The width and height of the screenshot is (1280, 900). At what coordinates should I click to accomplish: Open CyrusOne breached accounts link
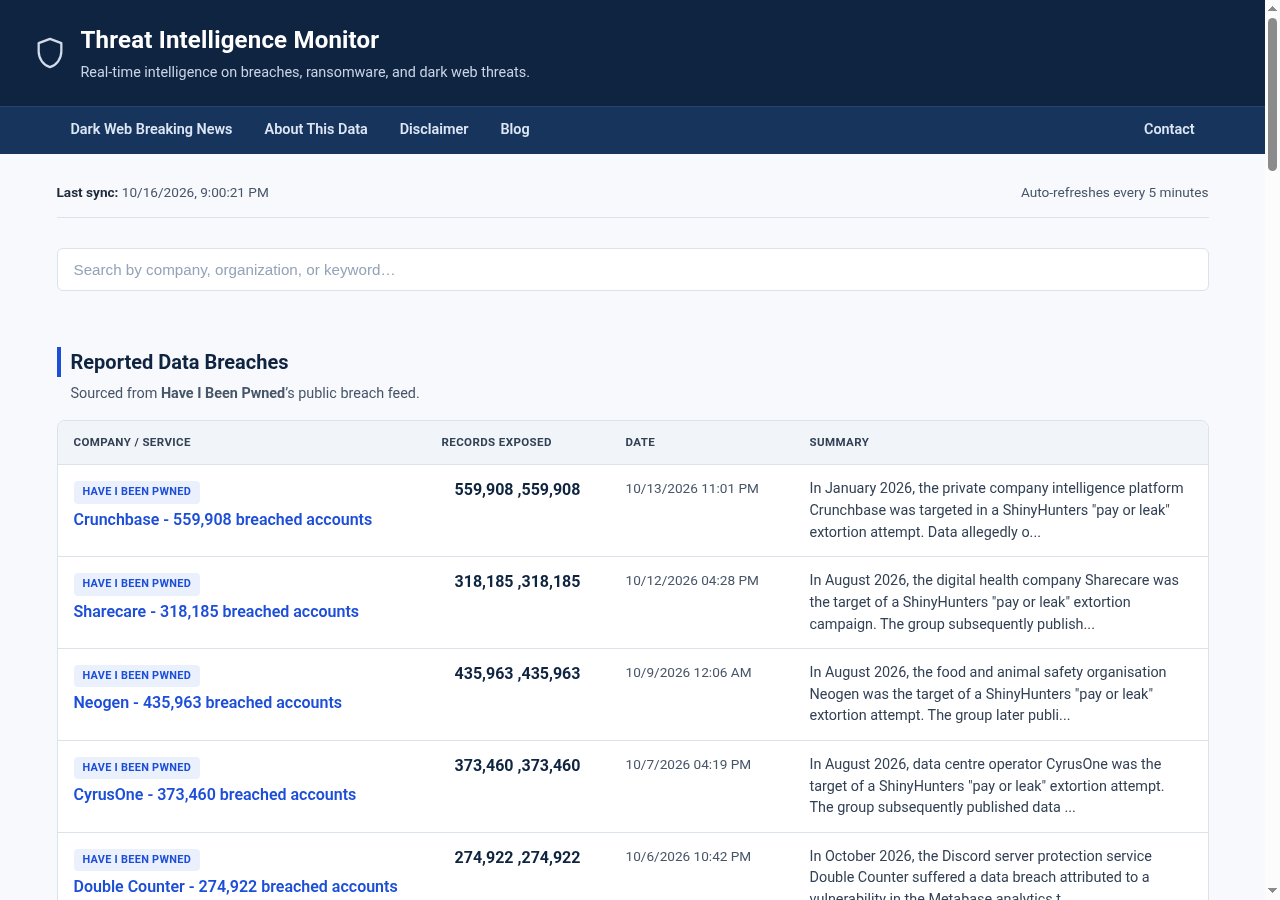[x=215, y=795]
